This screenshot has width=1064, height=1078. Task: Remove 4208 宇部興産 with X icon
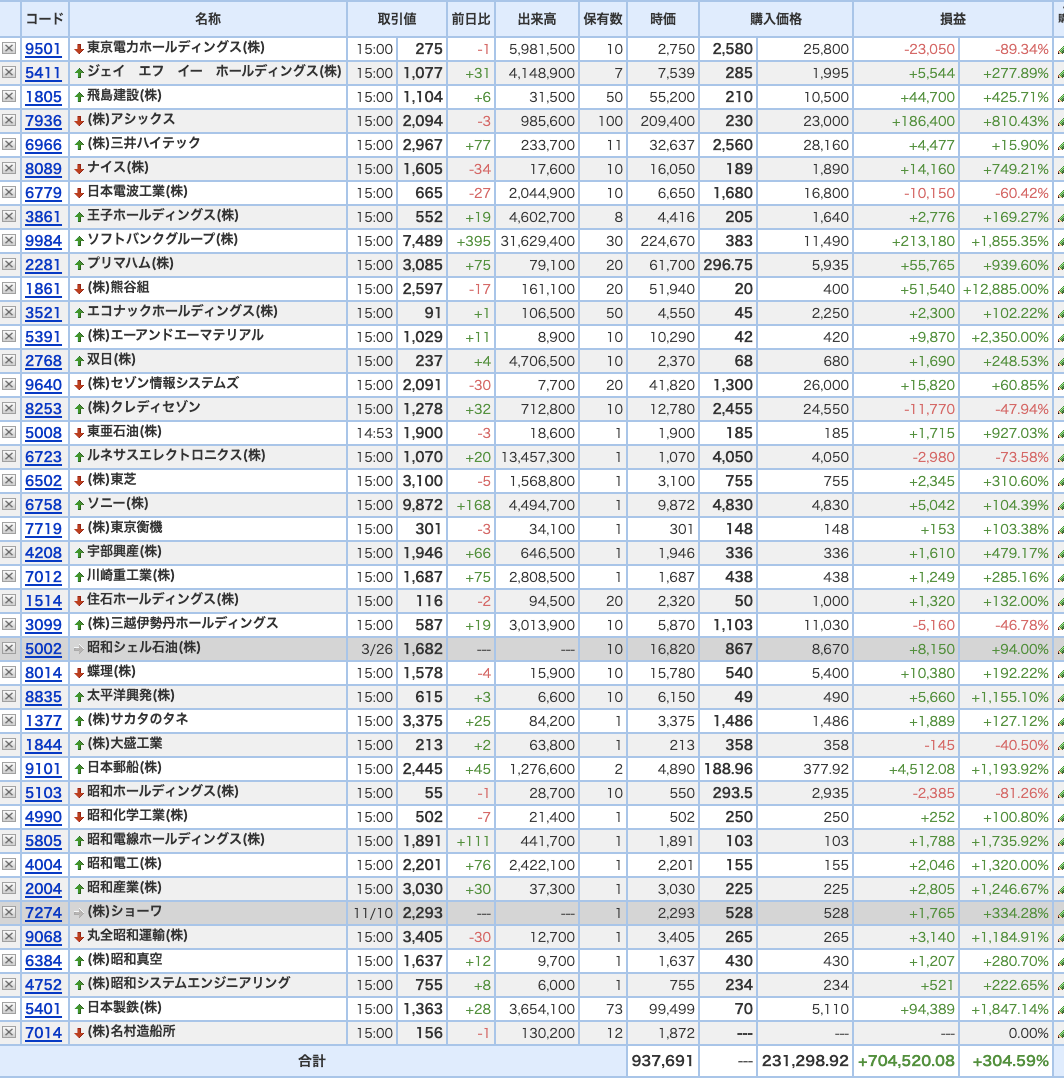8,552
